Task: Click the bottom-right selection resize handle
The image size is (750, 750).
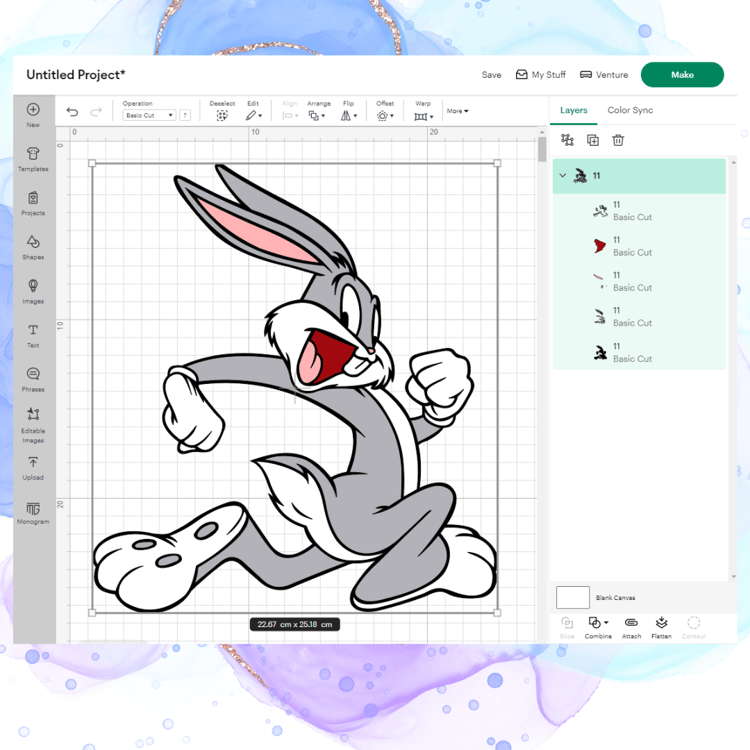Action: (x=497, y=613)
